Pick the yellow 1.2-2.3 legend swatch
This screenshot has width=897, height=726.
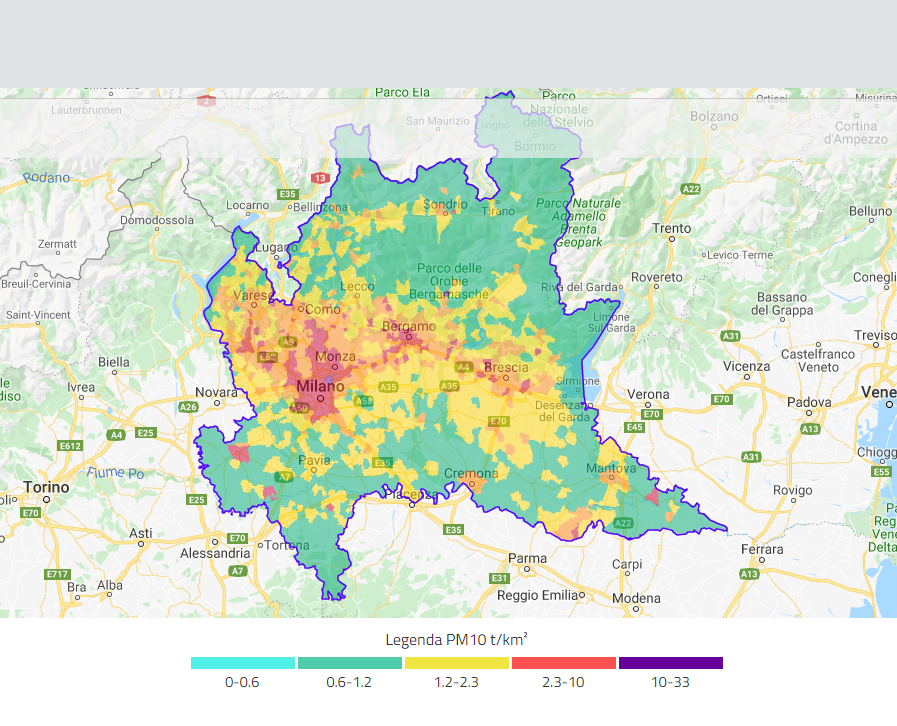(x=456, y=663)
